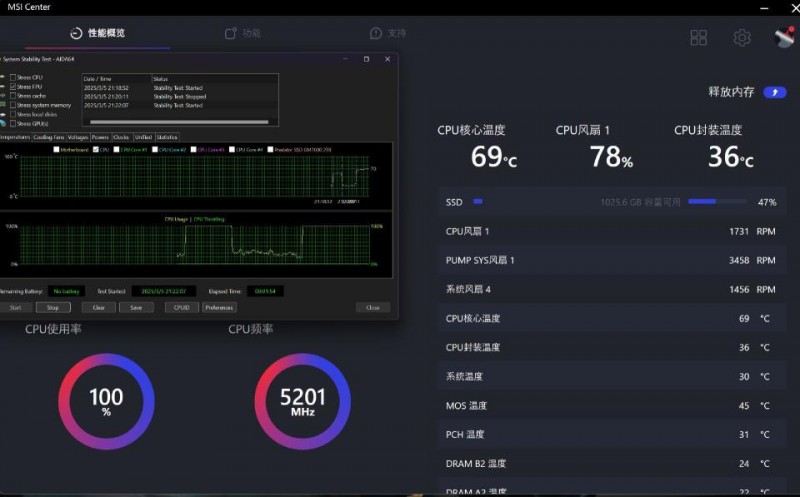Click the features icon beside 功能

231,33
